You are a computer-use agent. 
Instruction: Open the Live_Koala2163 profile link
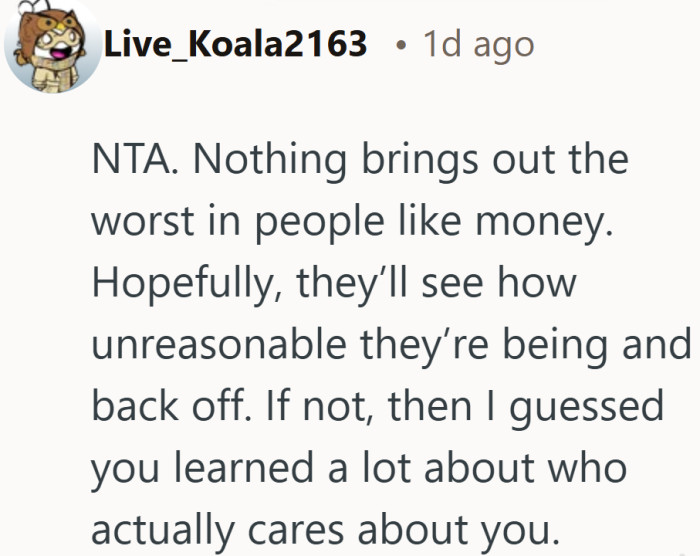click(235, 44)
